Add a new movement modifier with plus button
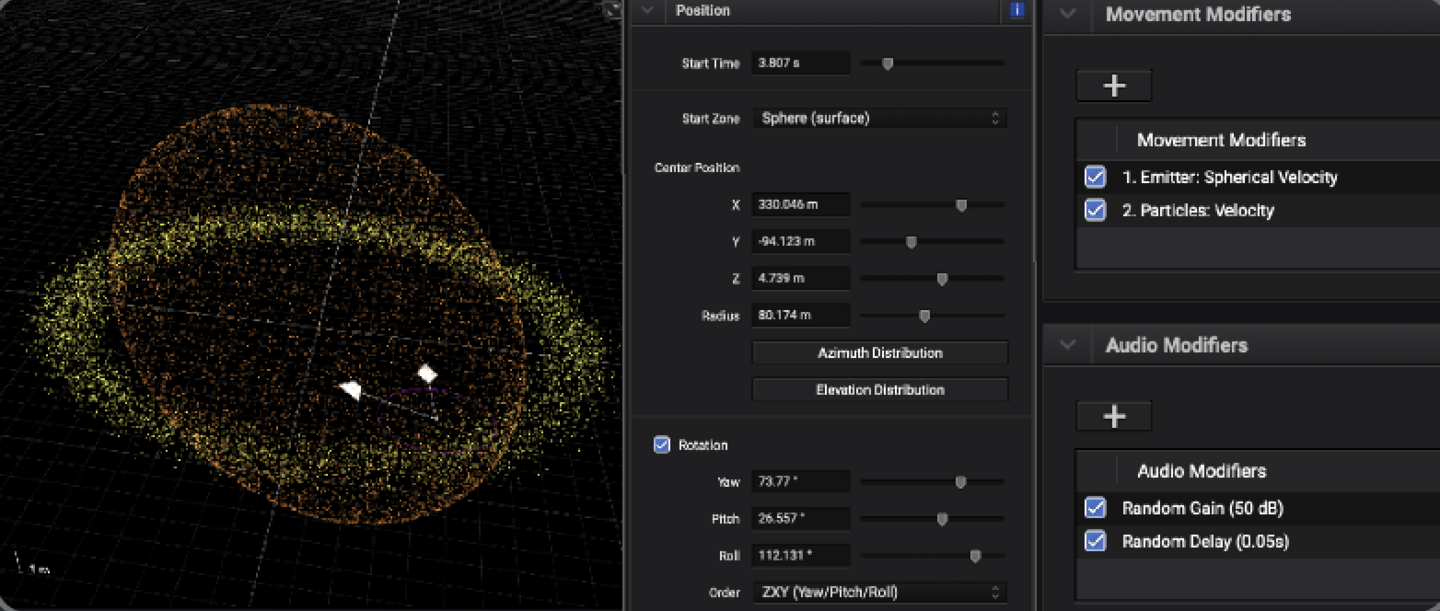This screenshot has height=611, width=1440. (1114, 86)
